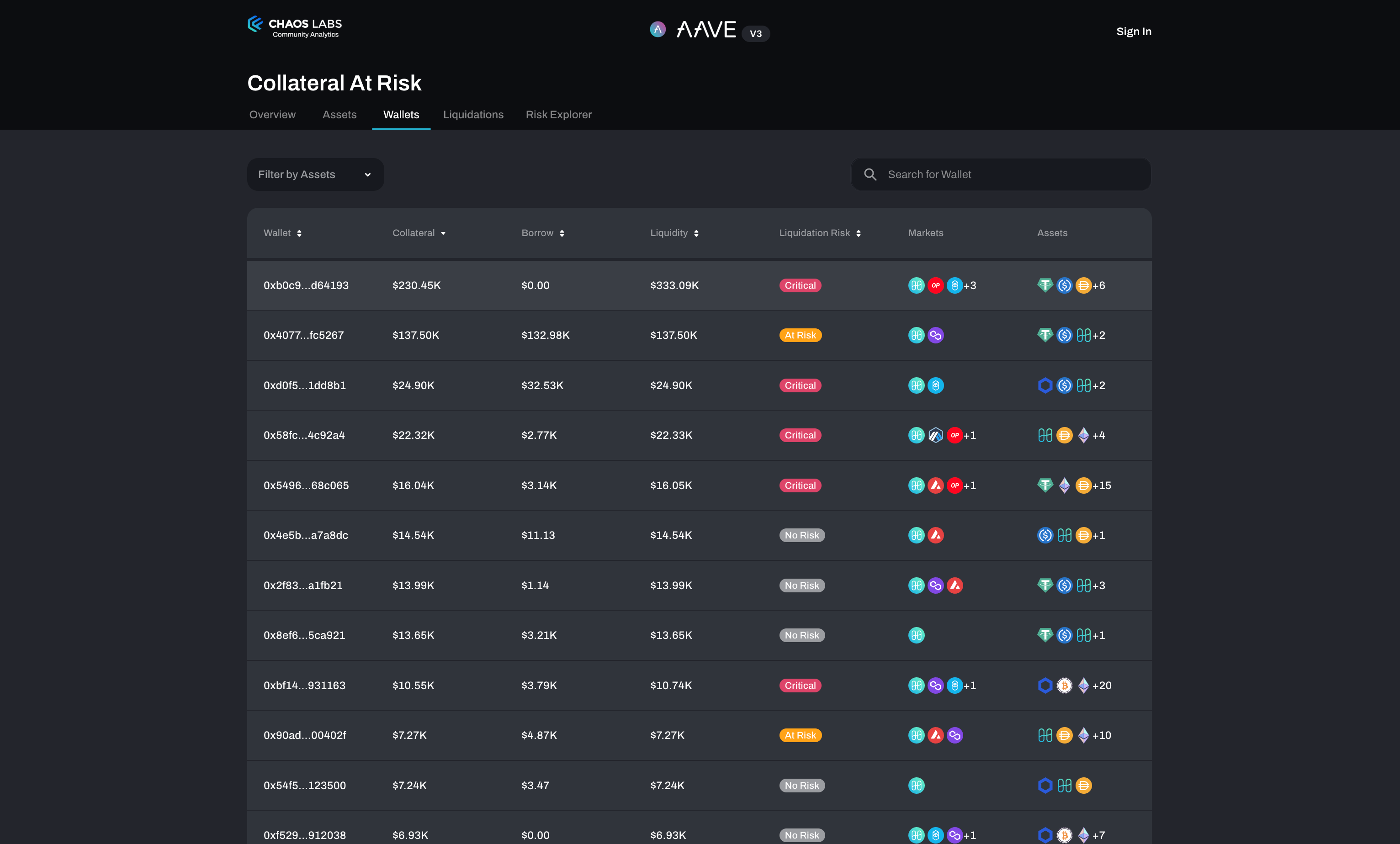
Task: Click the Aave round logo icon
Action: pos(658,29)
